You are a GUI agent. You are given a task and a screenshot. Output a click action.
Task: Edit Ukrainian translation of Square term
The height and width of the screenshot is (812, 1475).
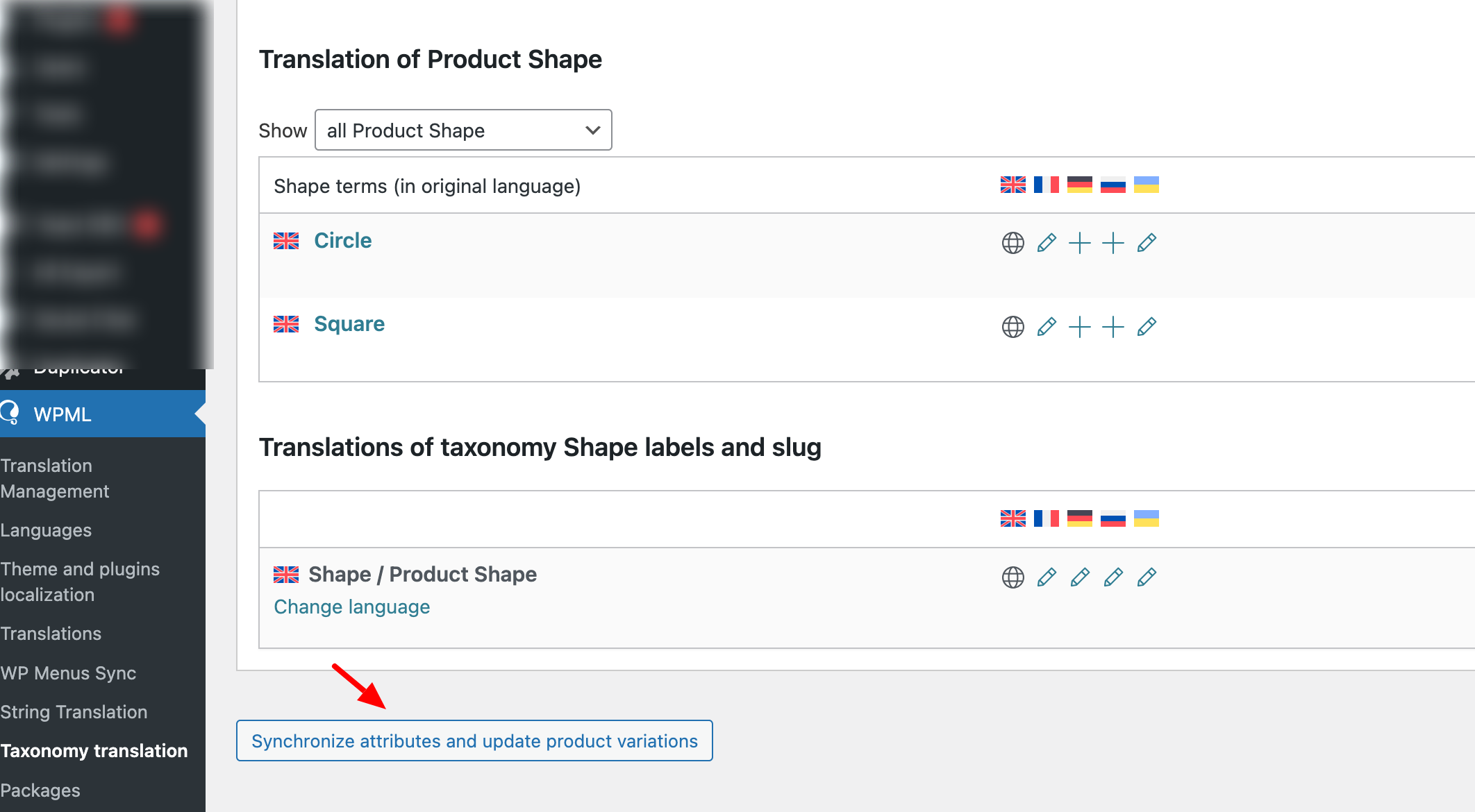click(x=1147, y=326)
